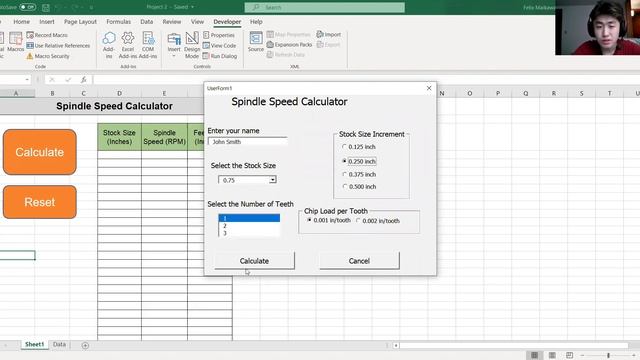Screen dimensions: 640x360
Task: Click Import in the XML group
Action: click(329, 35)
